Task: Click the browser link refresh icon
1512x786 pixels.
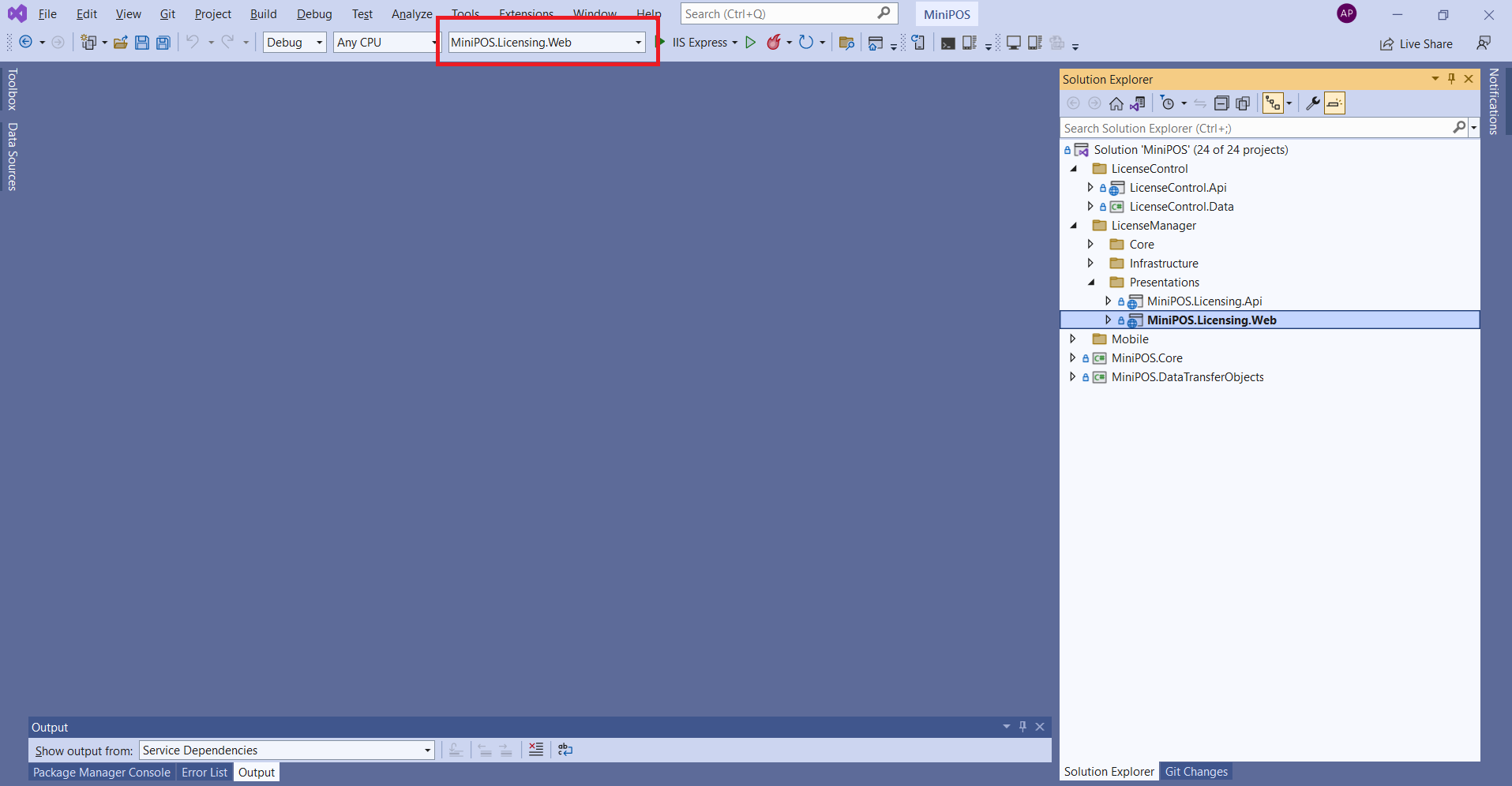Action: (918, 43)
